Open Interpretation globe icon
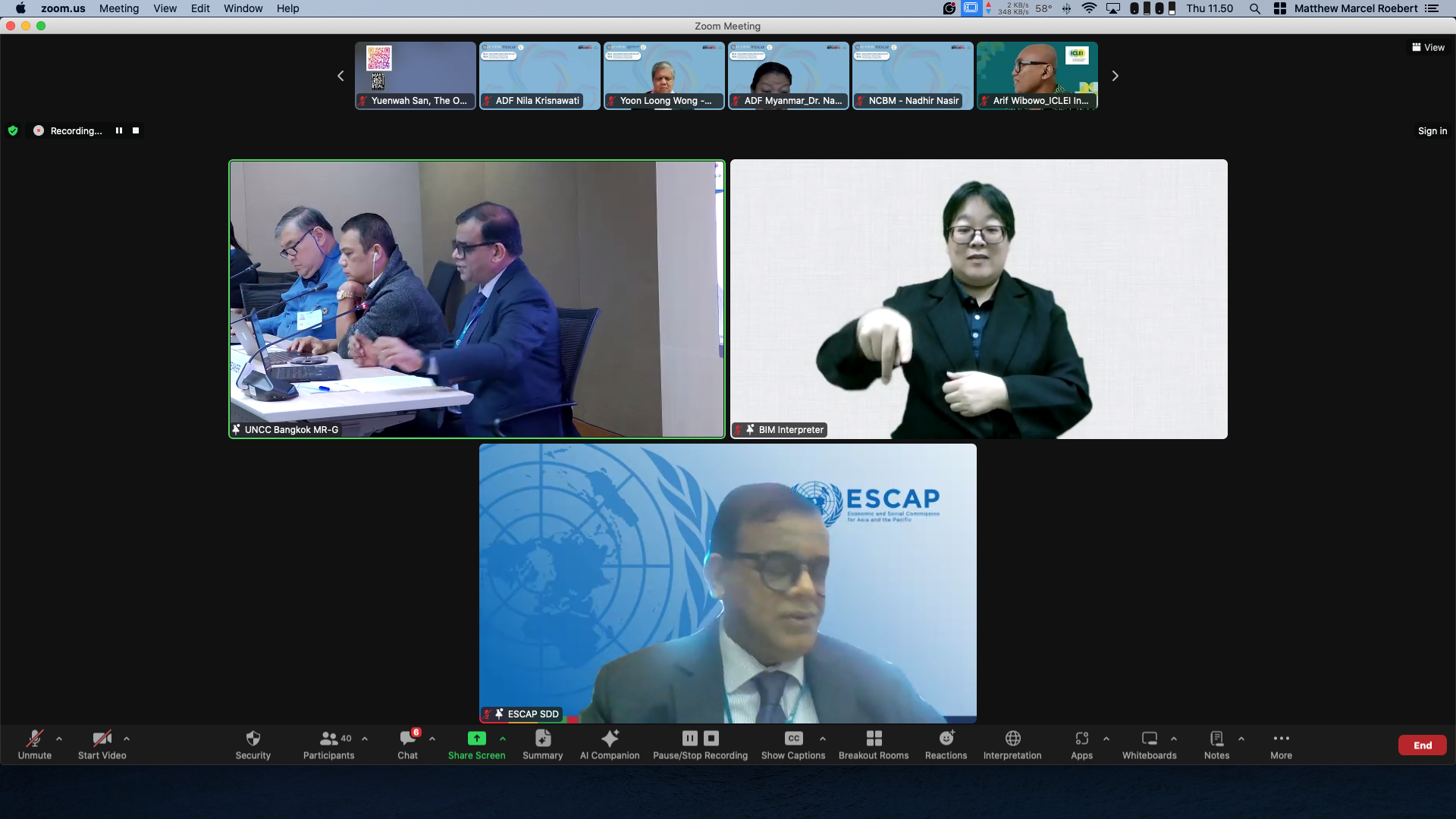This screenshot has width=1456, height=819. pos(1012,738)
